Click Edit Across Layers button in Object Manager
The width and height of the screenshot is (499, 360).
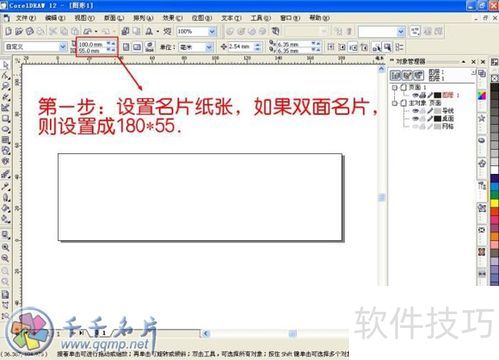click(x=407, y=76)
